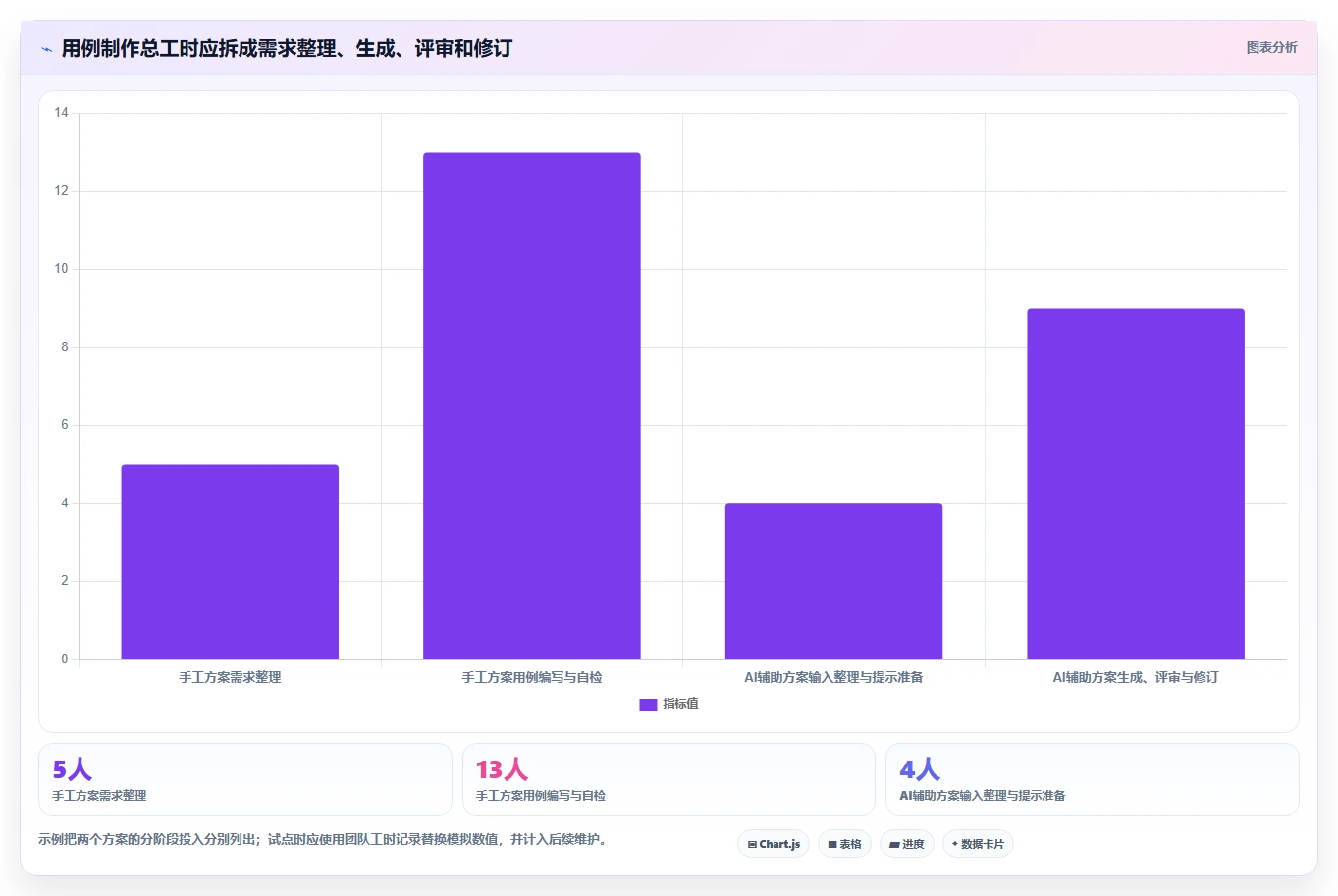Click the AI辅助方案输入整理与提示准备 card caption
Image resolution: width=1338 pixels, height=896 pixels.
coord(983,796)
